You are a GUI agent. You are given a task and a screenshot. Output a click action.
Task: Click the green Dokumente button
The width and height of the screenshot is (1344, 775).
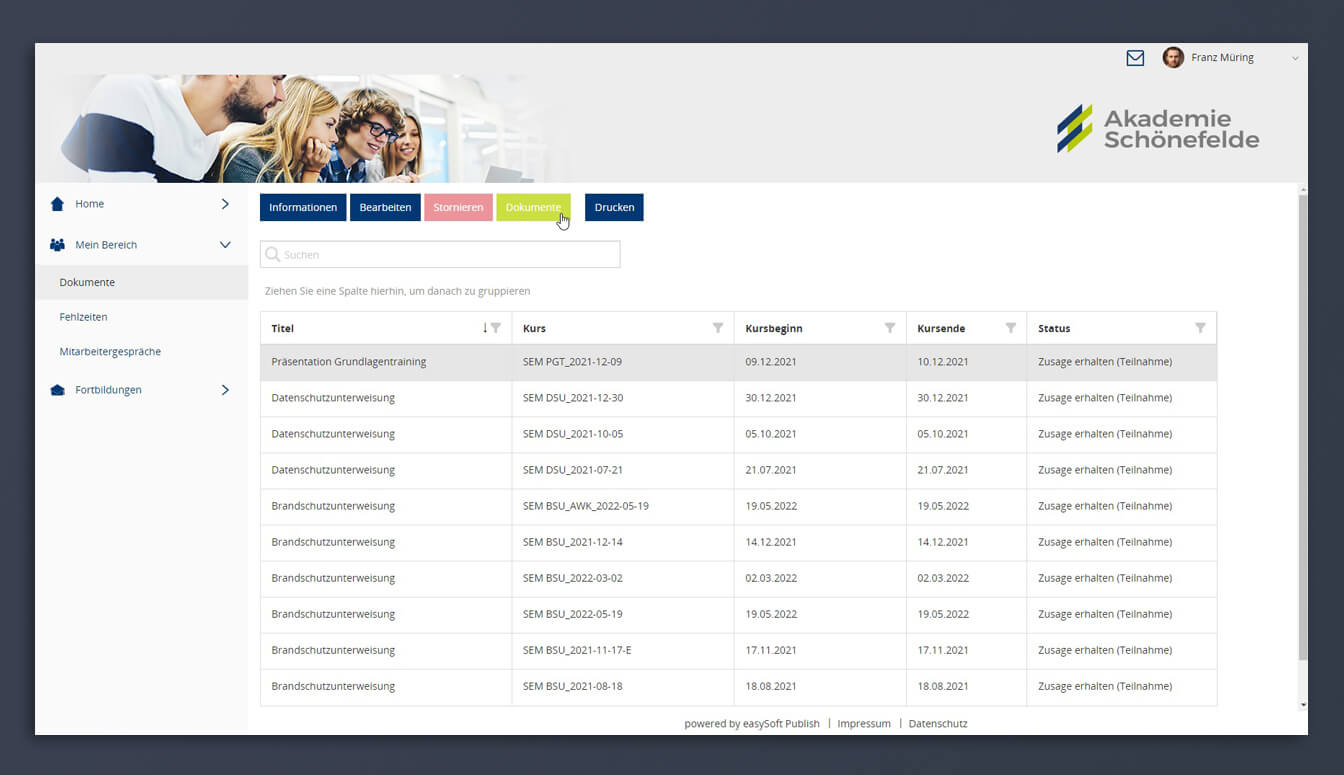(x=533, y=207)
